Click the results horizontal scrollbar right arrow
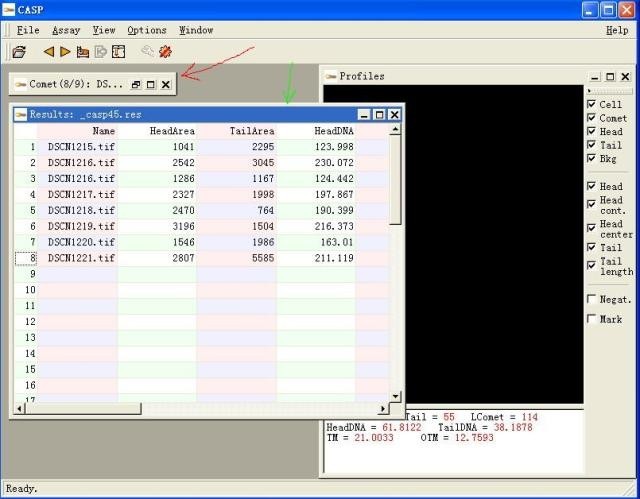 pyautogui.click(x=383, y=409)
